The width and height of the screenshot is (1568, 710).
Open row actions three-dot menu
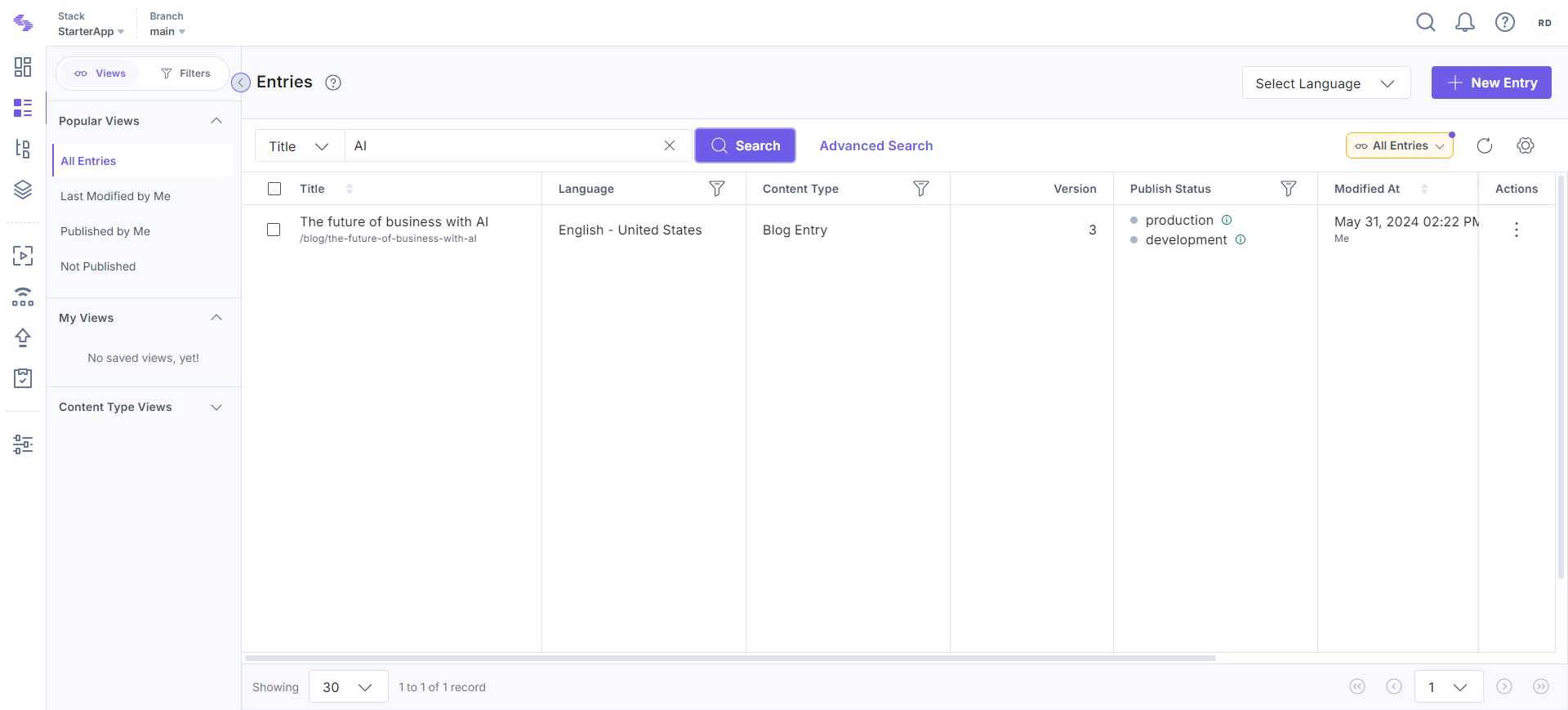1517,230
